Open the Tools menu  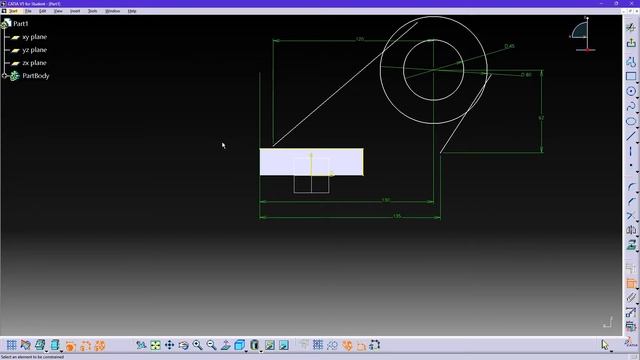[x=93, y=11]
